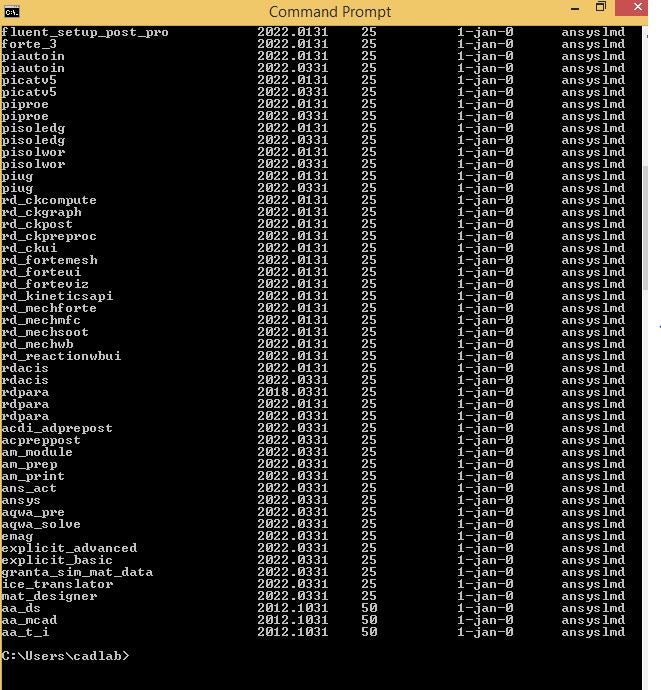Click the 2012.1031 version for aa_ds
661x690 pixels.
293,608
